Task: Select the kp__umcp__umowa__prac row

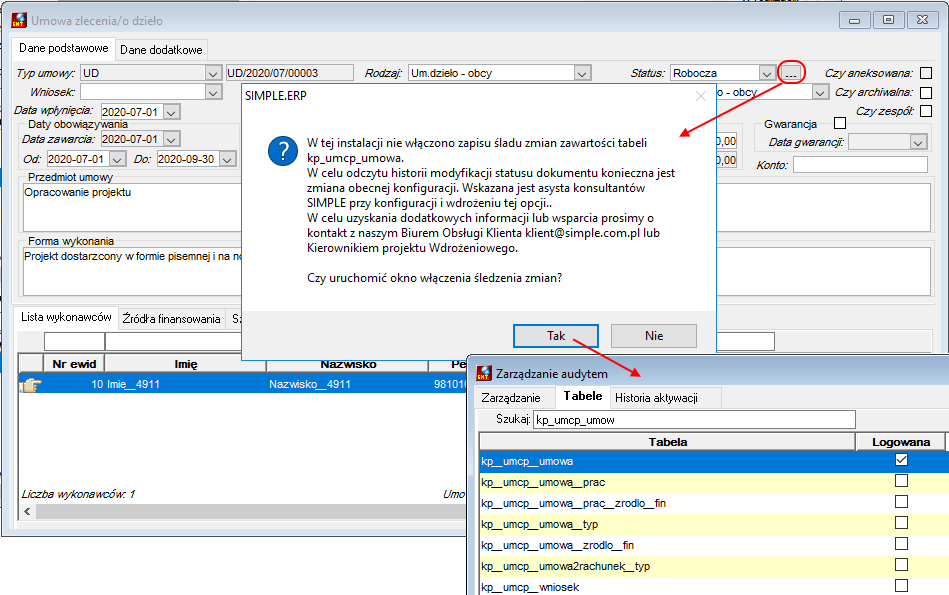Action: point(714,482)
